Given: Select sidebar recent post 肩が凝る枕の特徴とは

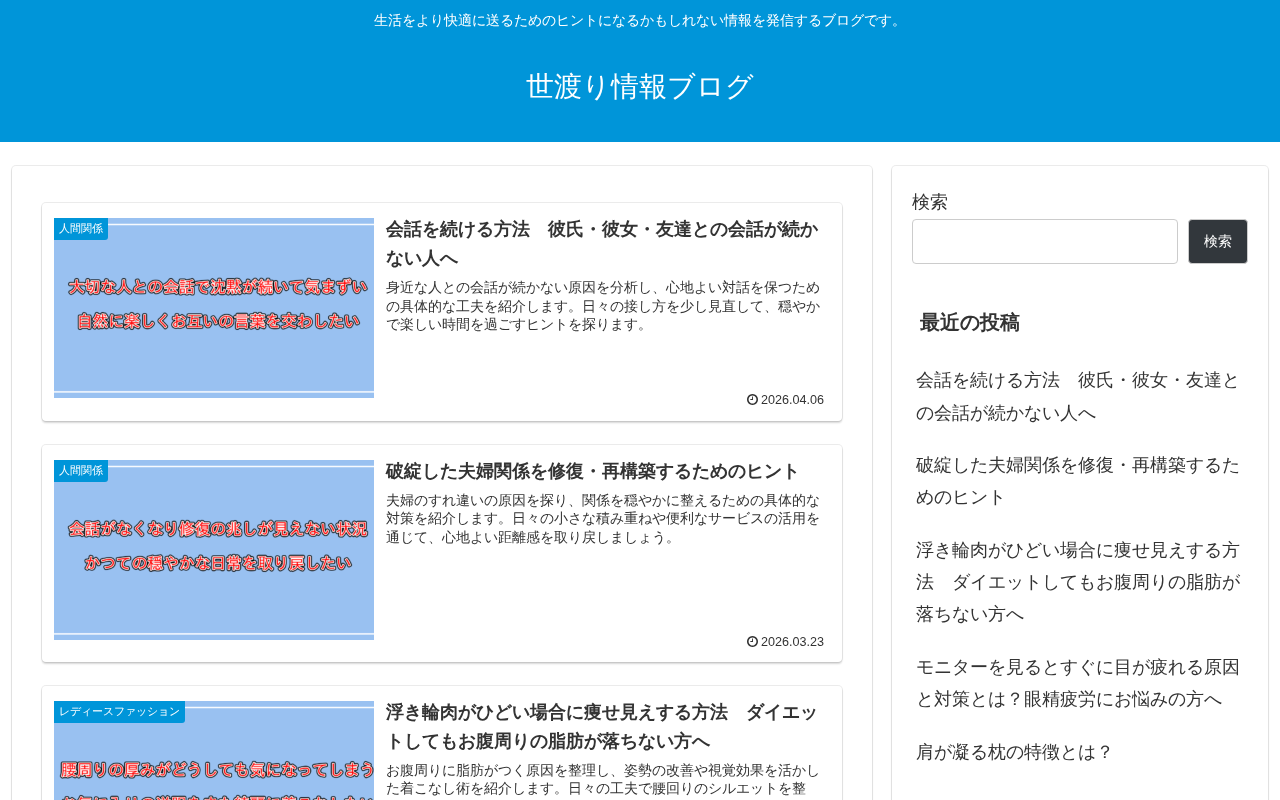Looking at the screenshot, I should click(x=1014, y=752).
